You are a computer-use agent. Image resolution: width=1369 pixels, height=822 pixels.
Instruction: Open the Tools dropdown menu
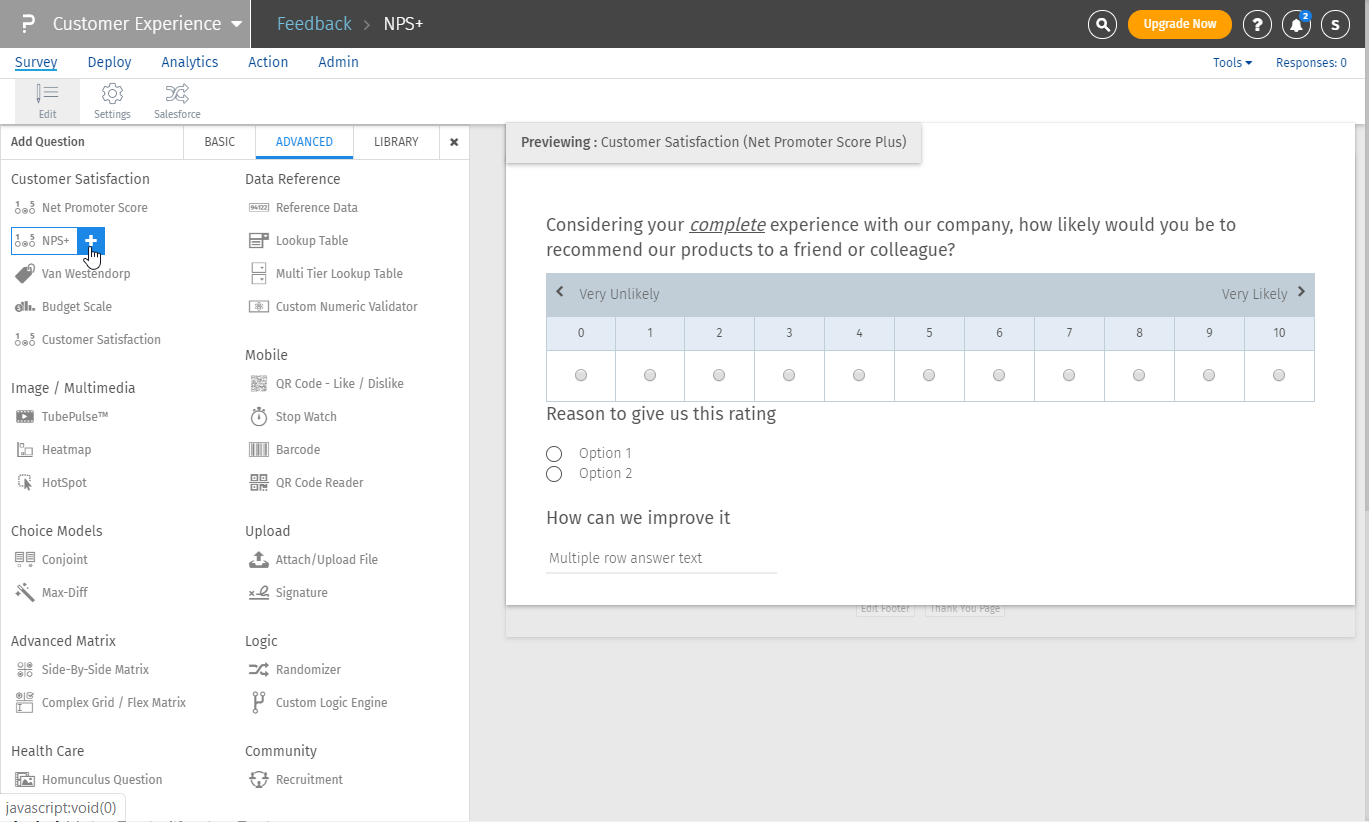[x=1232, y=63]
